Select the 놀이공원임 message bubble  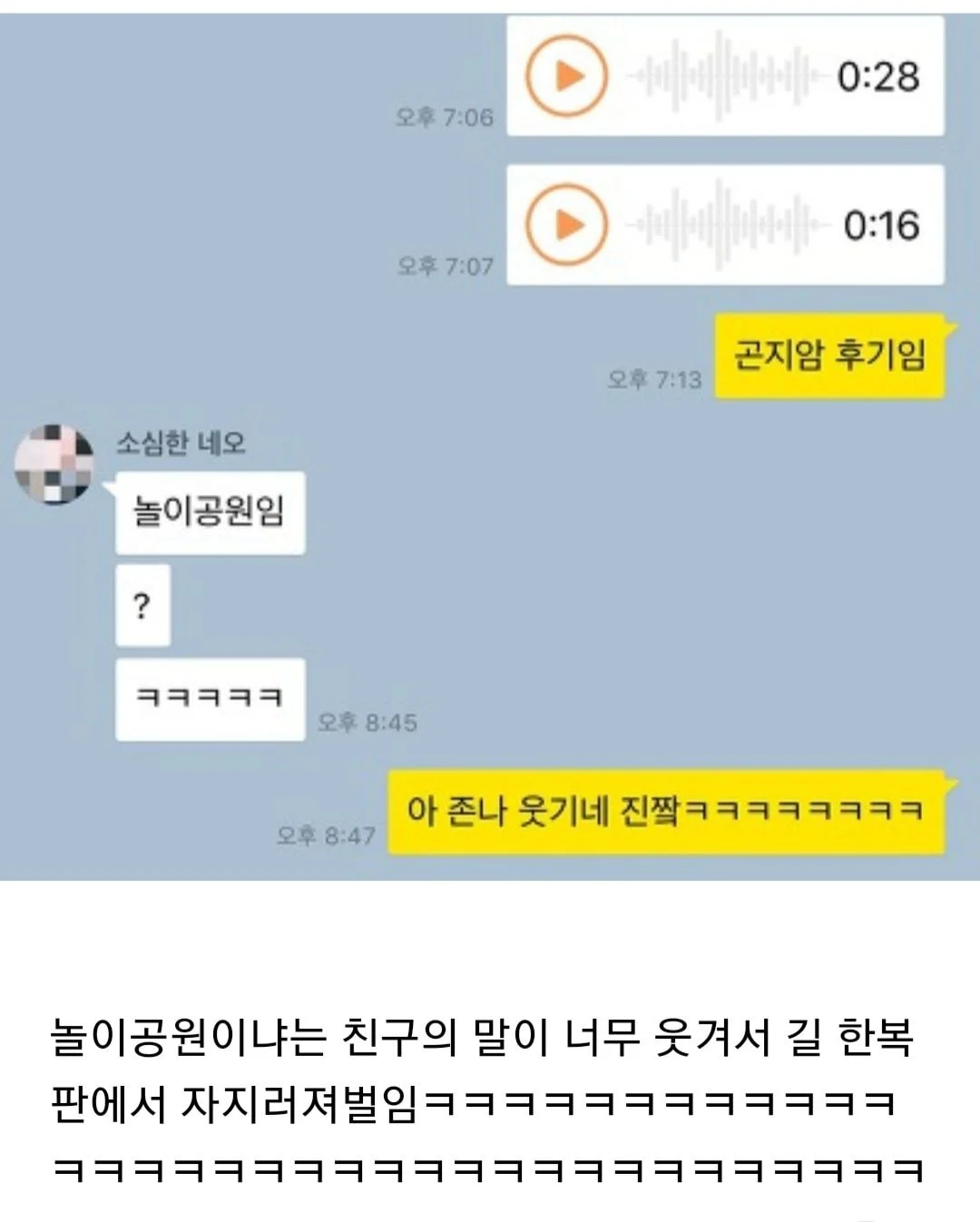[210, 513]
